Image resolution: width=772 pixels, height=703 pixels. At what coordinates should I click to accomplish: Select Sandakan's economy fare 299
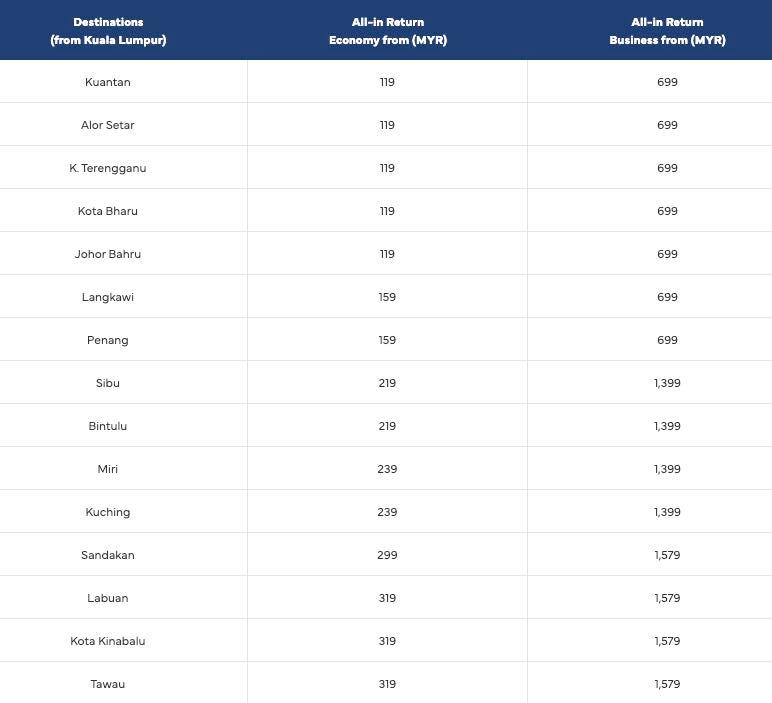tap(388, 555)
